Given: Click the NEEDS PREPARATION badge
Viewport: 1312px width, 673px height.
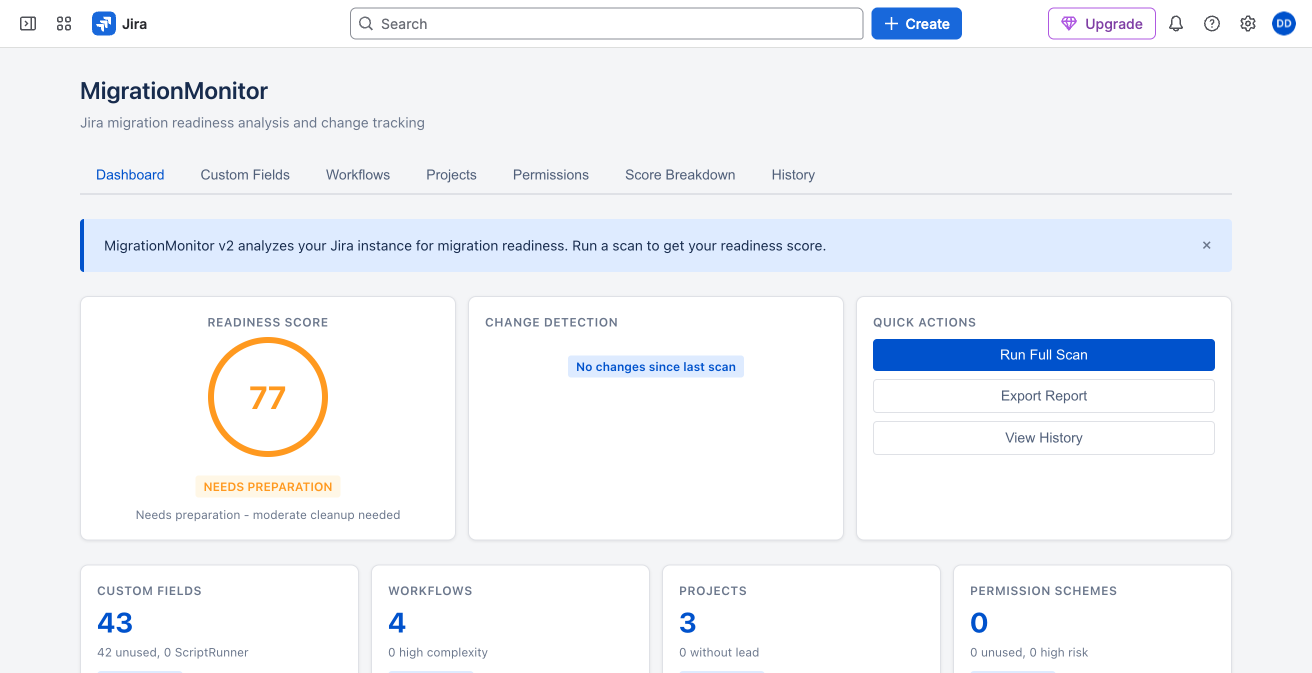Looking at the screenshot, I should tap(268, 487).
